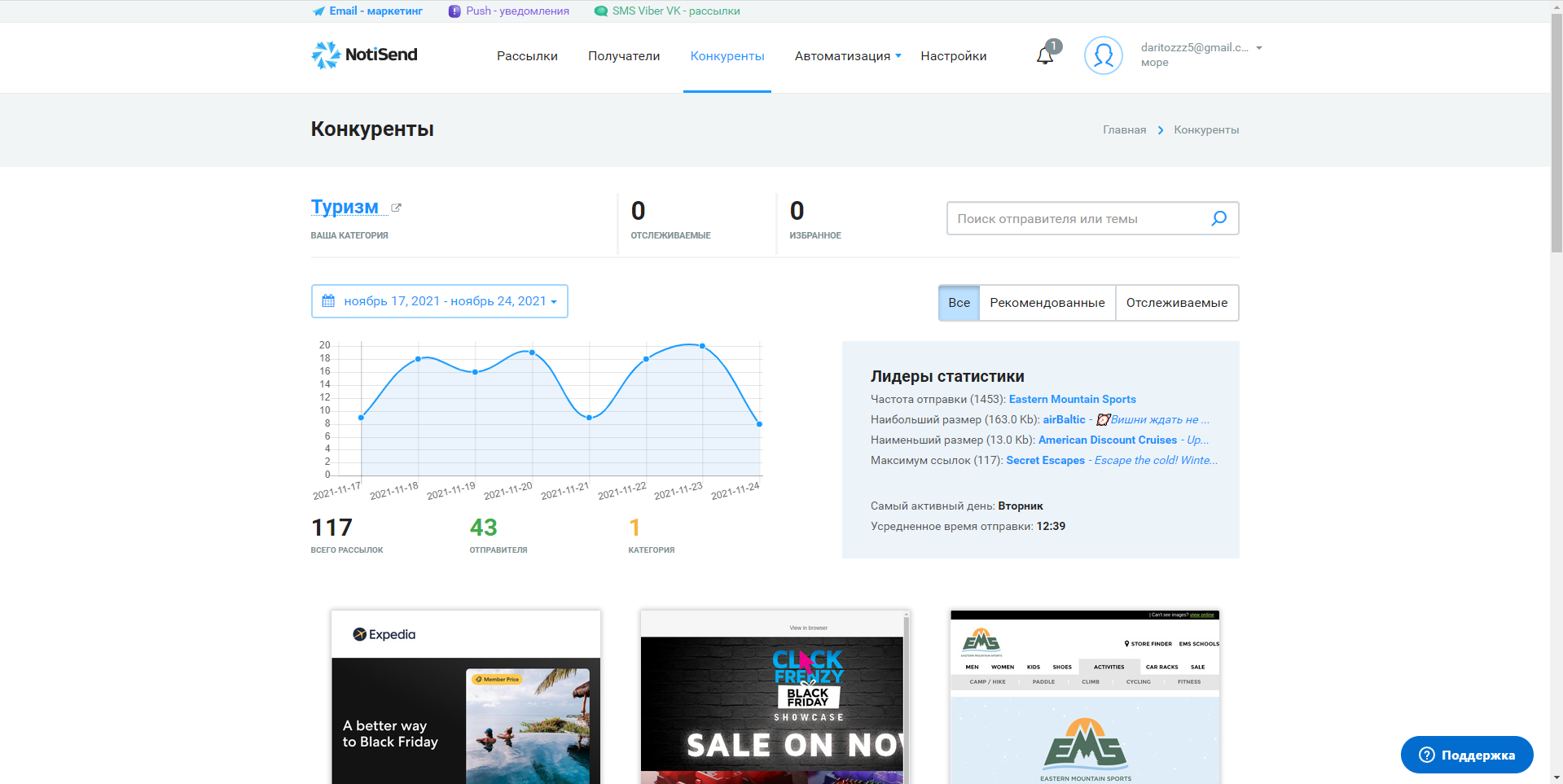
Task: Open Escape the cold! Winte... subject link
Action: click(1156, 460)
